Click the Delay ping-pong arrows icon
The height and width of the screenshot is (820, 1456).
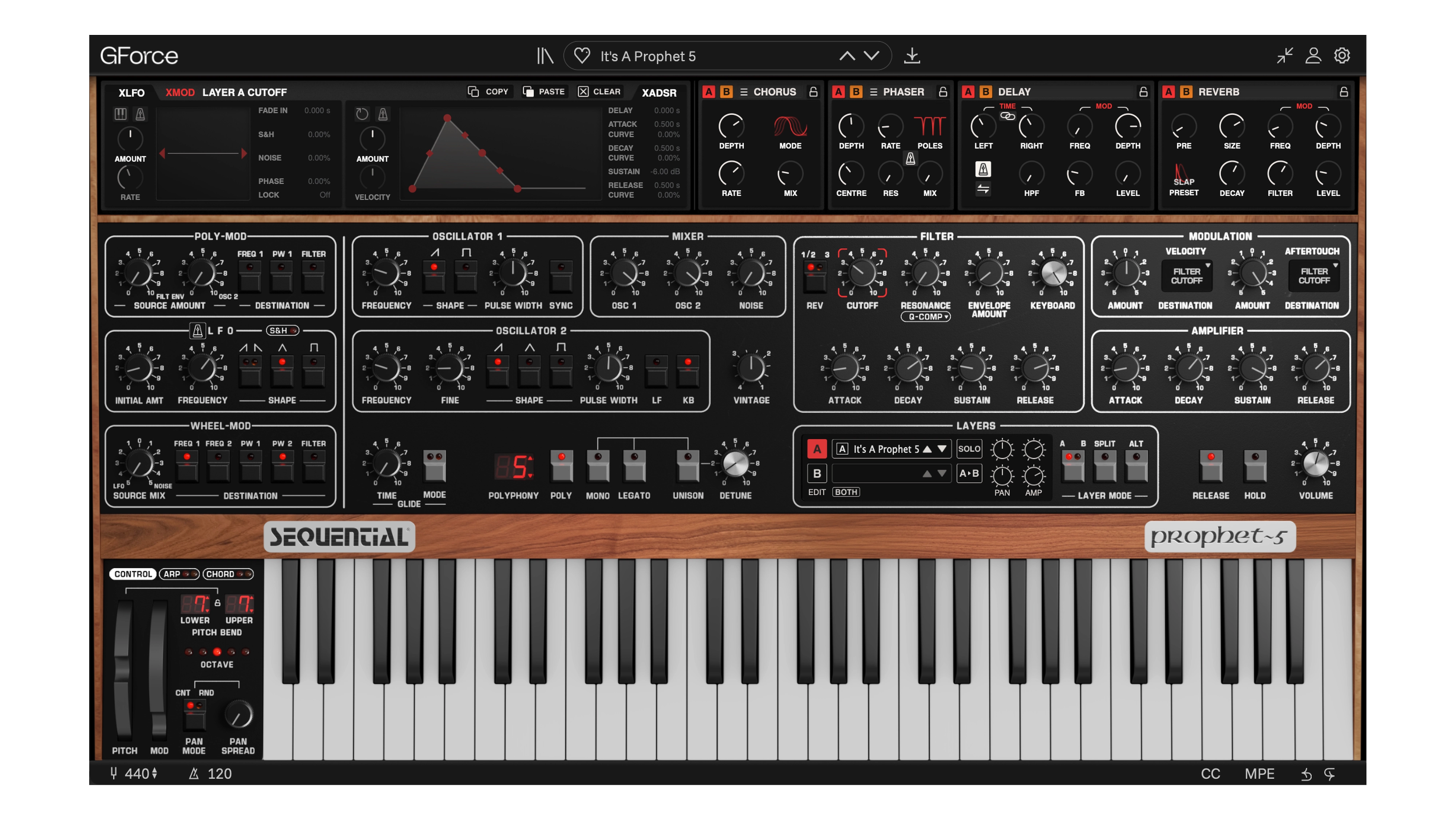tap(983, 189)
